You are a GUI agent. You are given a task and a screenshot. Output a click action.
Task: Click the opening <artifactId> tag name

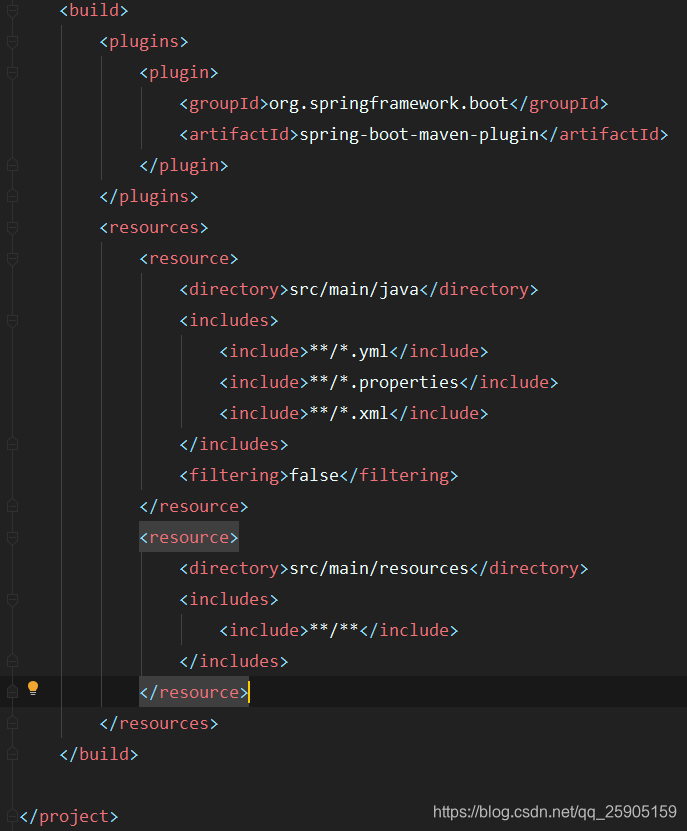[239, 135]
